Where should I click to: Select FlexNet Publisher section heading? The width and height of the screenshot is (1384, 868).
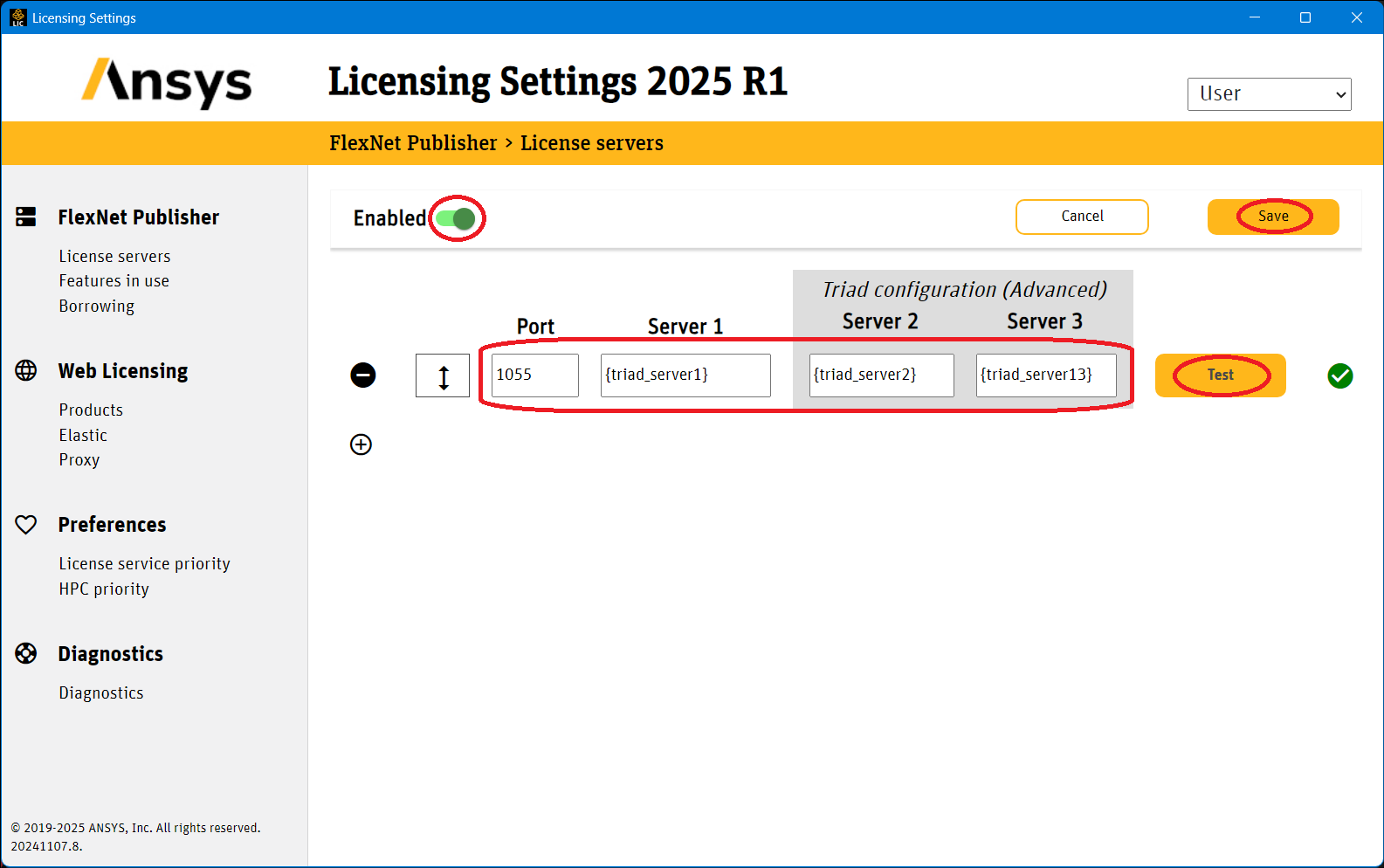click(x=138, y=217)
